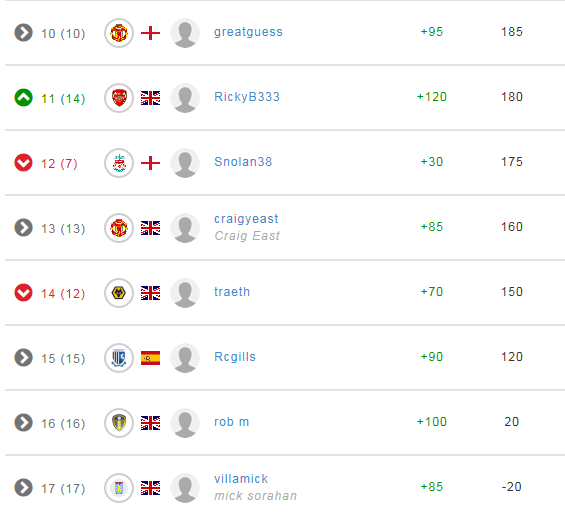565x519 pixels.
Task: Click the grey arrow at rank 15
Action: [x=23, y=358]
